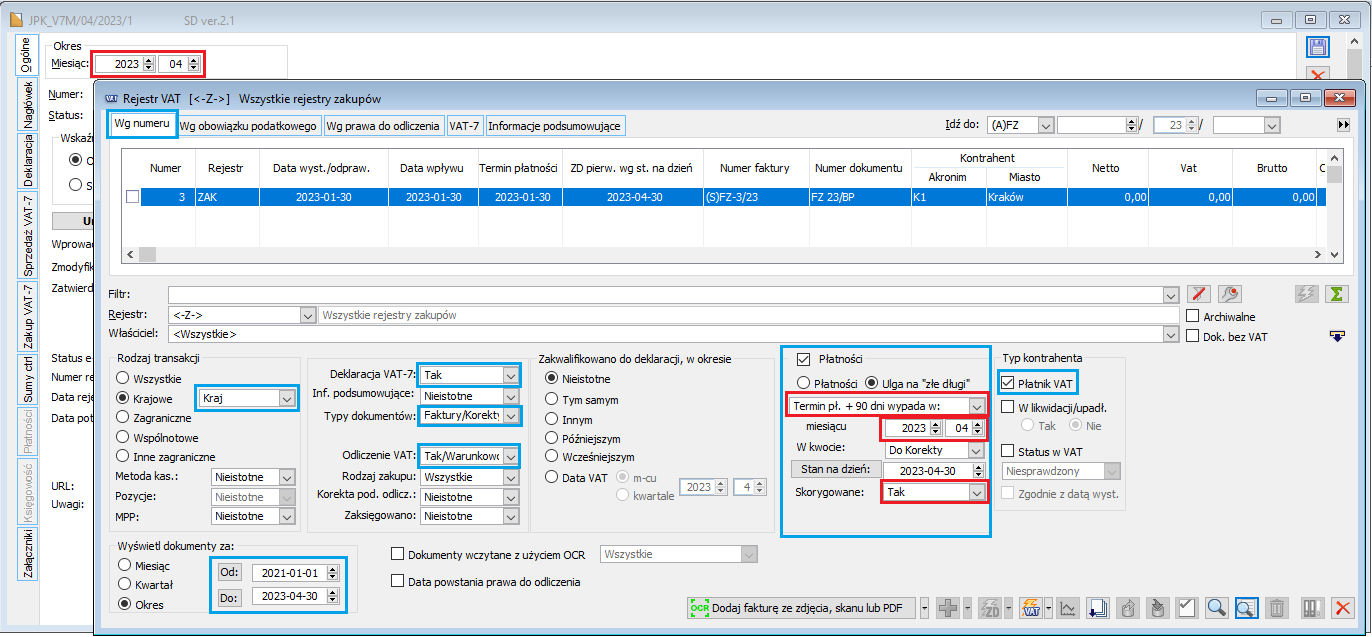
Task: Select the Wszystkie transaction type radio
Action: [x=123, y=378]
